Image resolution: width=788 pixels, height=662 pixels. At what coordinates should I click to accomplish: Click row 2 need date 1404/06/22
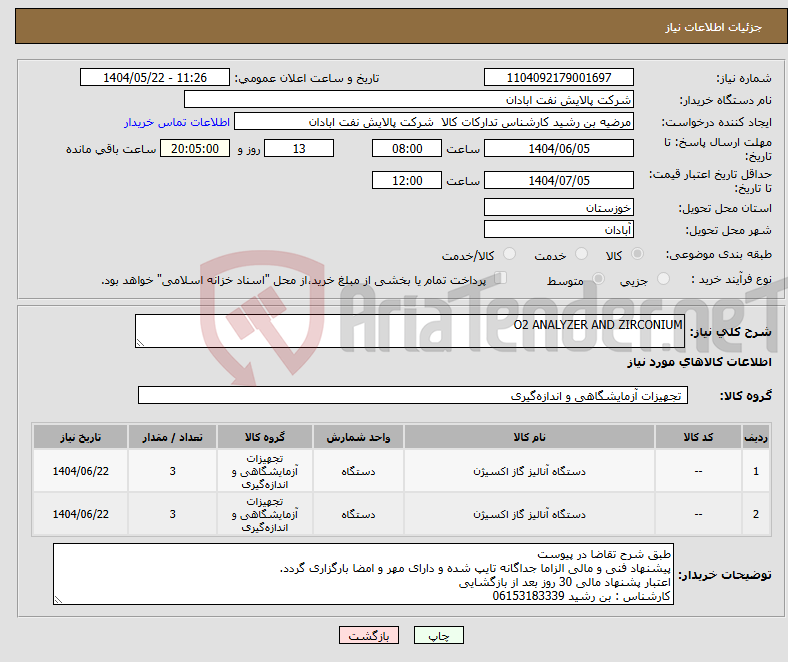(80, 514)
